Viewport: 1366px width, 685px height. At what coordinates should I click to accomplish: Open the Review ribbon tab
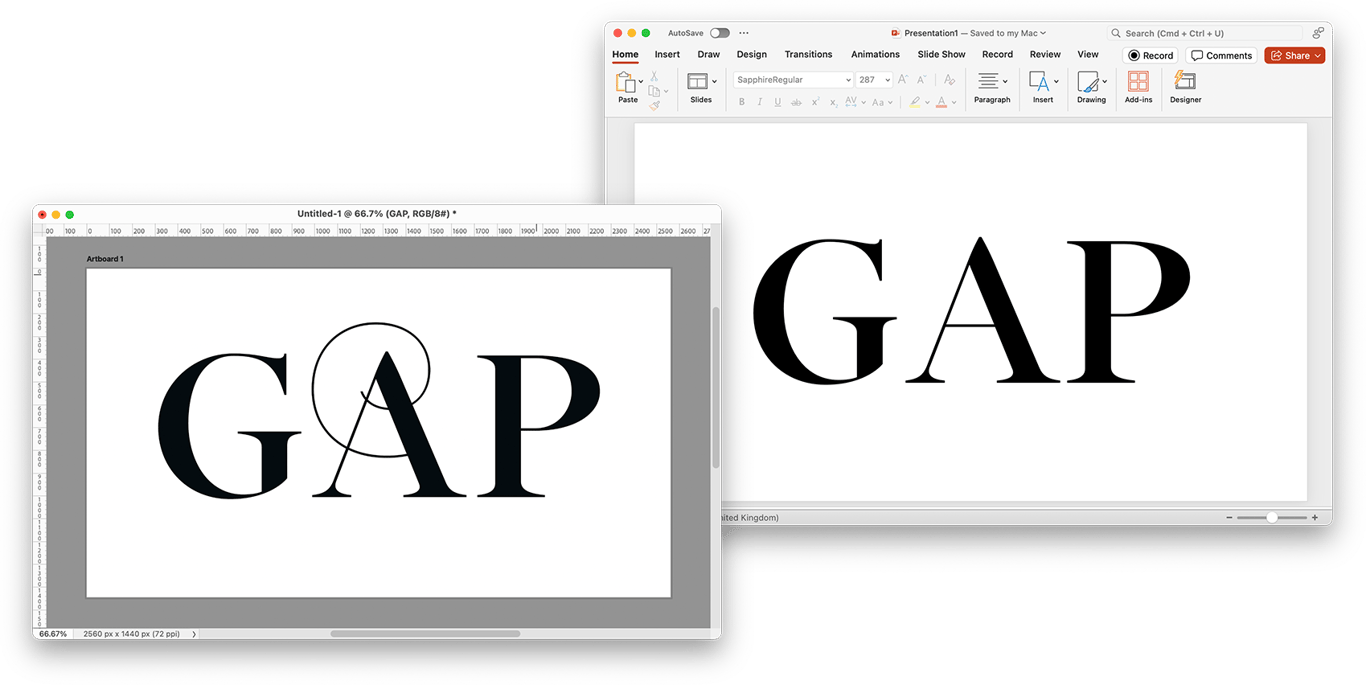tap(1045, 55)
